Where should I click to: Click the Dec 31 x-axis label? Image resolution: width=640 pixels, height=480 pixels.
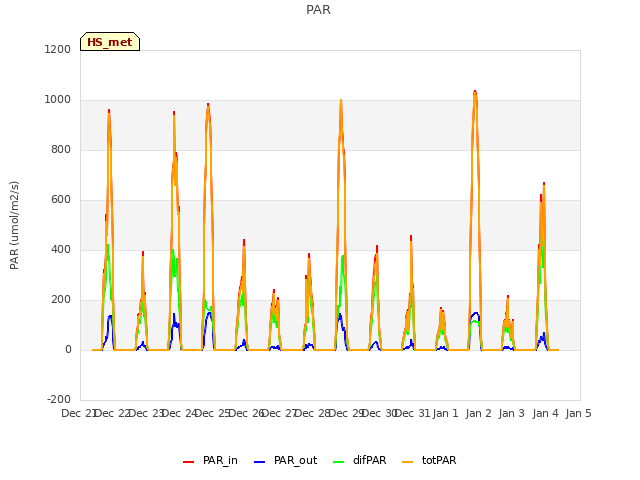(413, 413)
